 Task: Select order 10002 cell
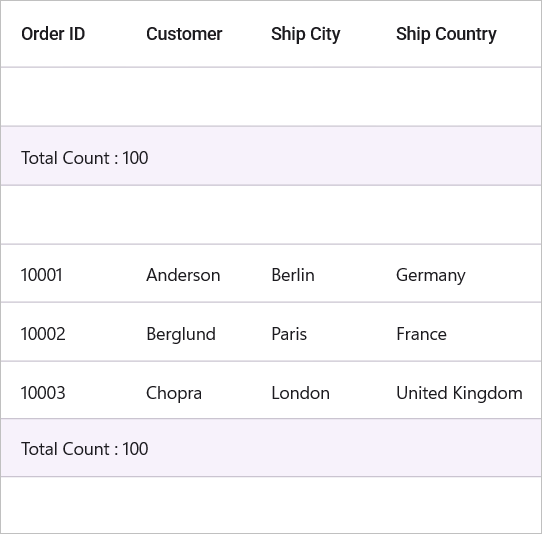tap(63, 332)
